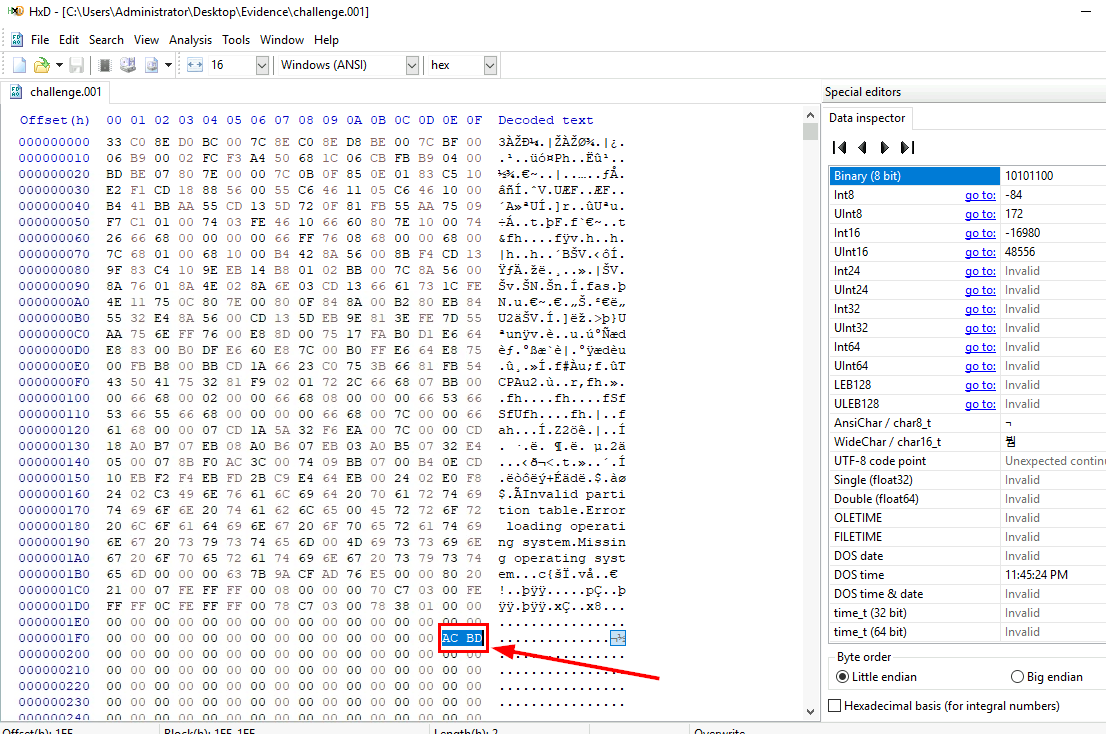This screenshot has width=1106, height=734.
Task: Expand the arrow next to the disk image icon
Action: click(x=168, y=66)
